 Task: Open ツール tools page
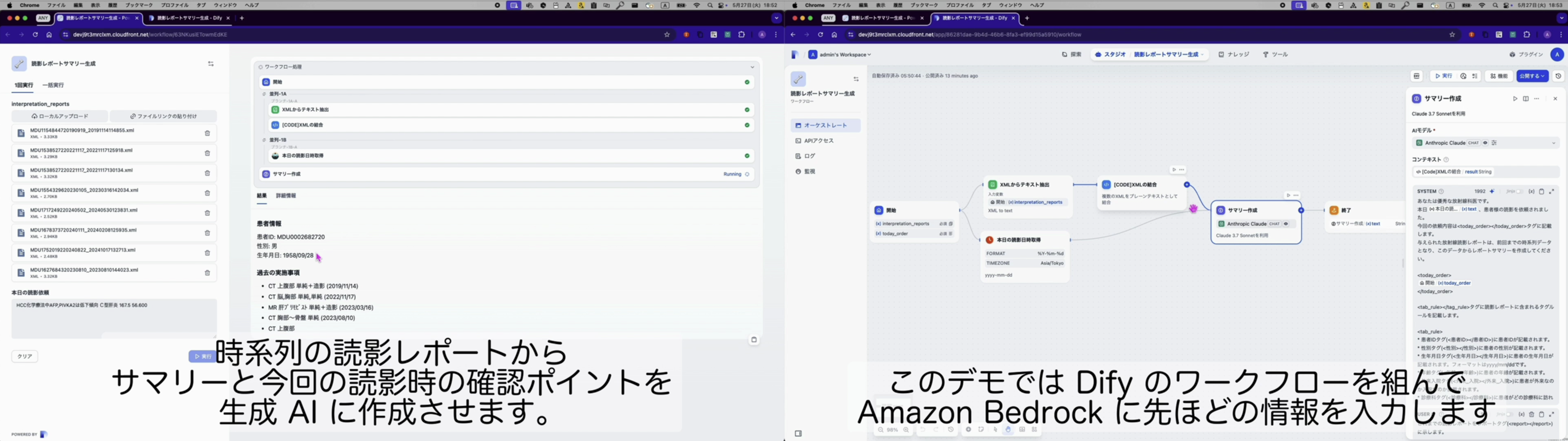click(x=1275, y=55)
